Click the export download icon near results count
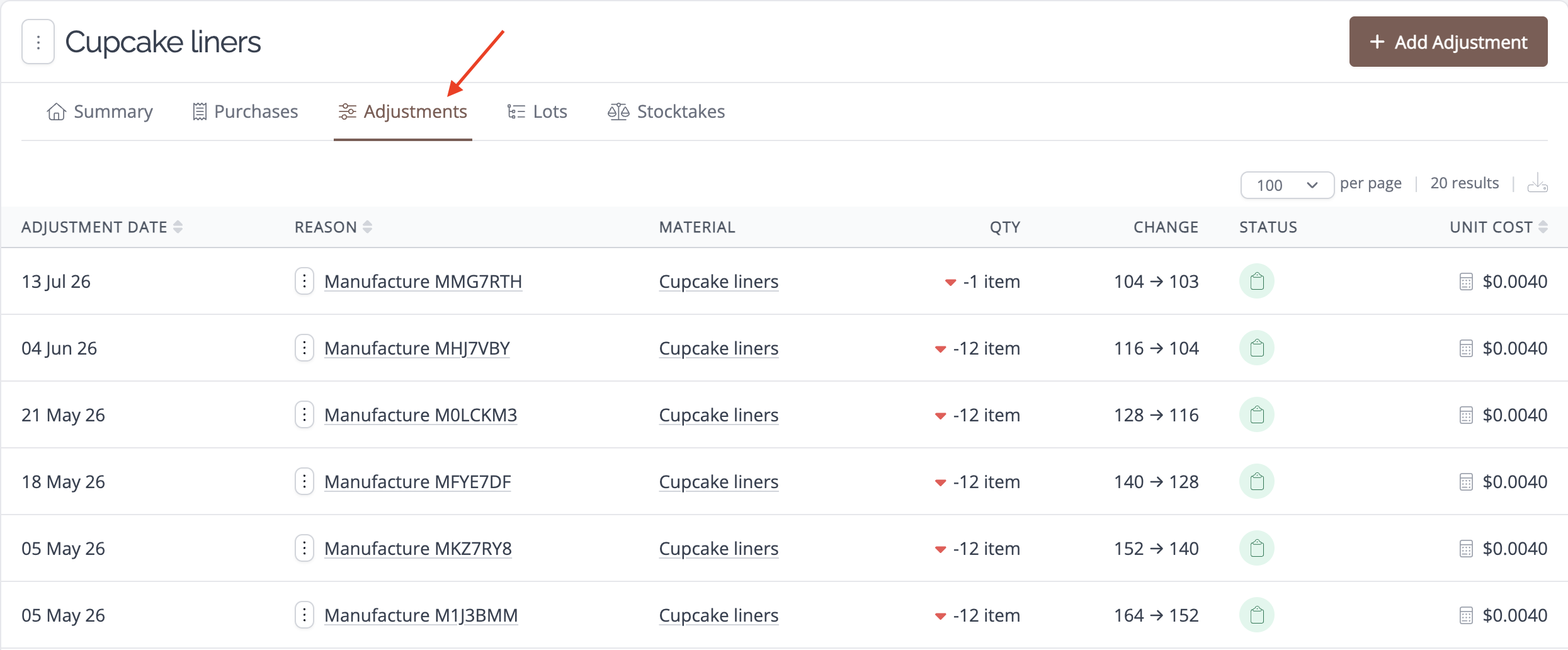 1537,183
